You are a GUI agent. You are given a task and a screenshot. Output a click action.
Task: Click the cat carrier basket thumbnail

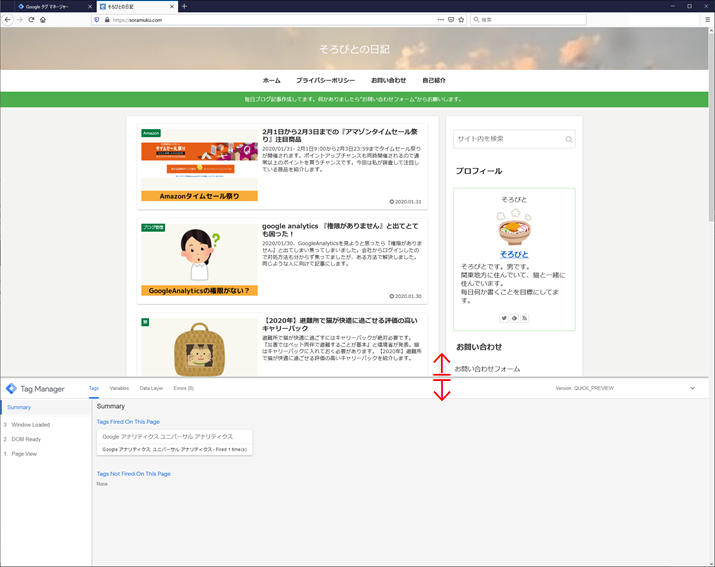[199, 348]
